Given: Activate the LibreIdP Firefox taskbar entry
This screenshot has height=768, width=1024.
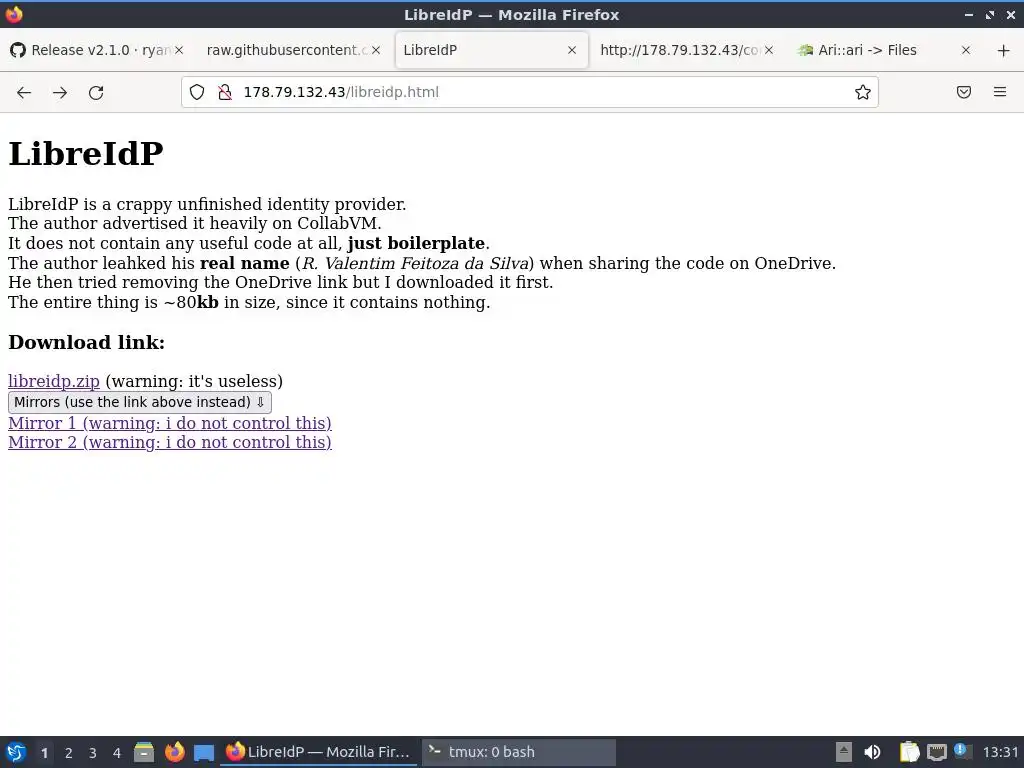Looking at the screenshot, I should point(319,752).
